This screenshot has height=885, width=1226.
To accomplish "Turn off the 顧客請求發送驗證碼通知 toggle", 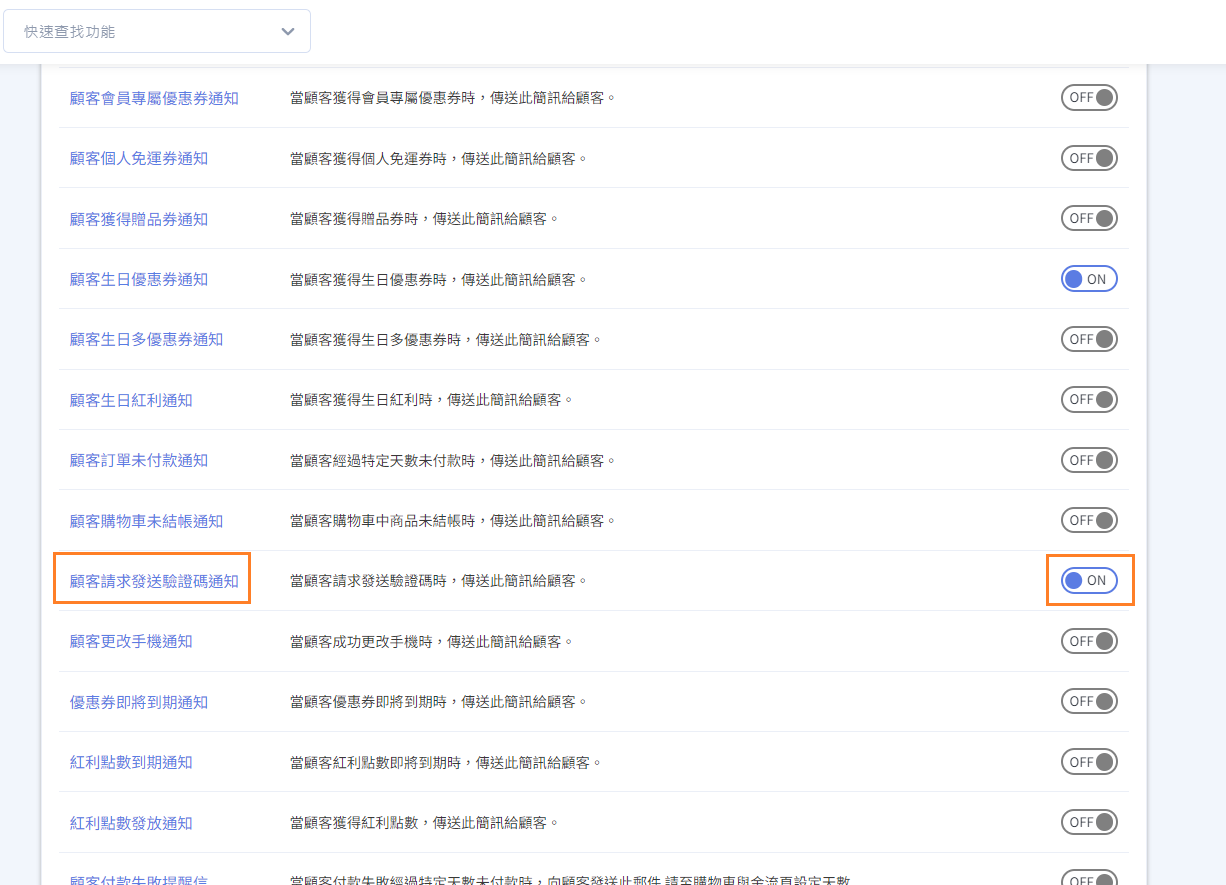I will (x=1089, y=581).
